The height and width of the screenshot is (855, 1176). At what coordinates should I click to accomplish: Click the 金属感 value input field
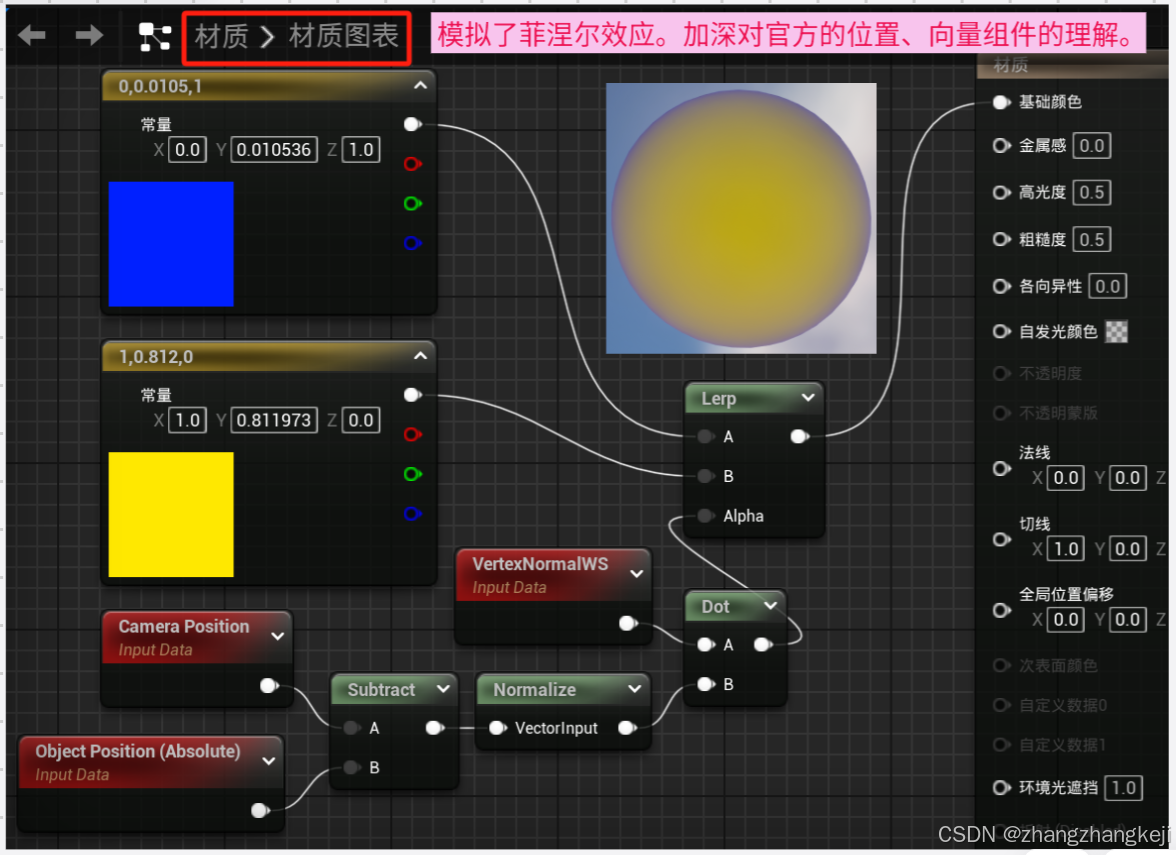click(x=1091, y=145)
